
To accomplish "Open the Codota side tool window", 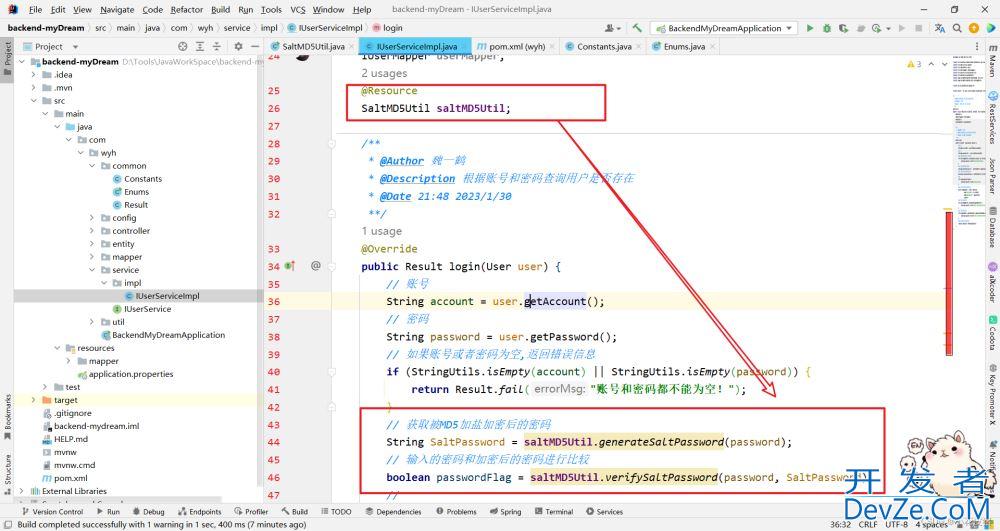I will click(x=993, y=333).
